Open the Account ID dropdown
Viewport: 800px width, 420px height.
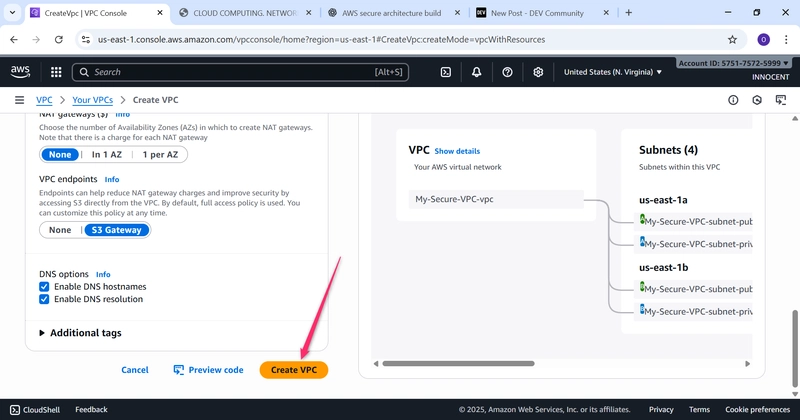733,63
